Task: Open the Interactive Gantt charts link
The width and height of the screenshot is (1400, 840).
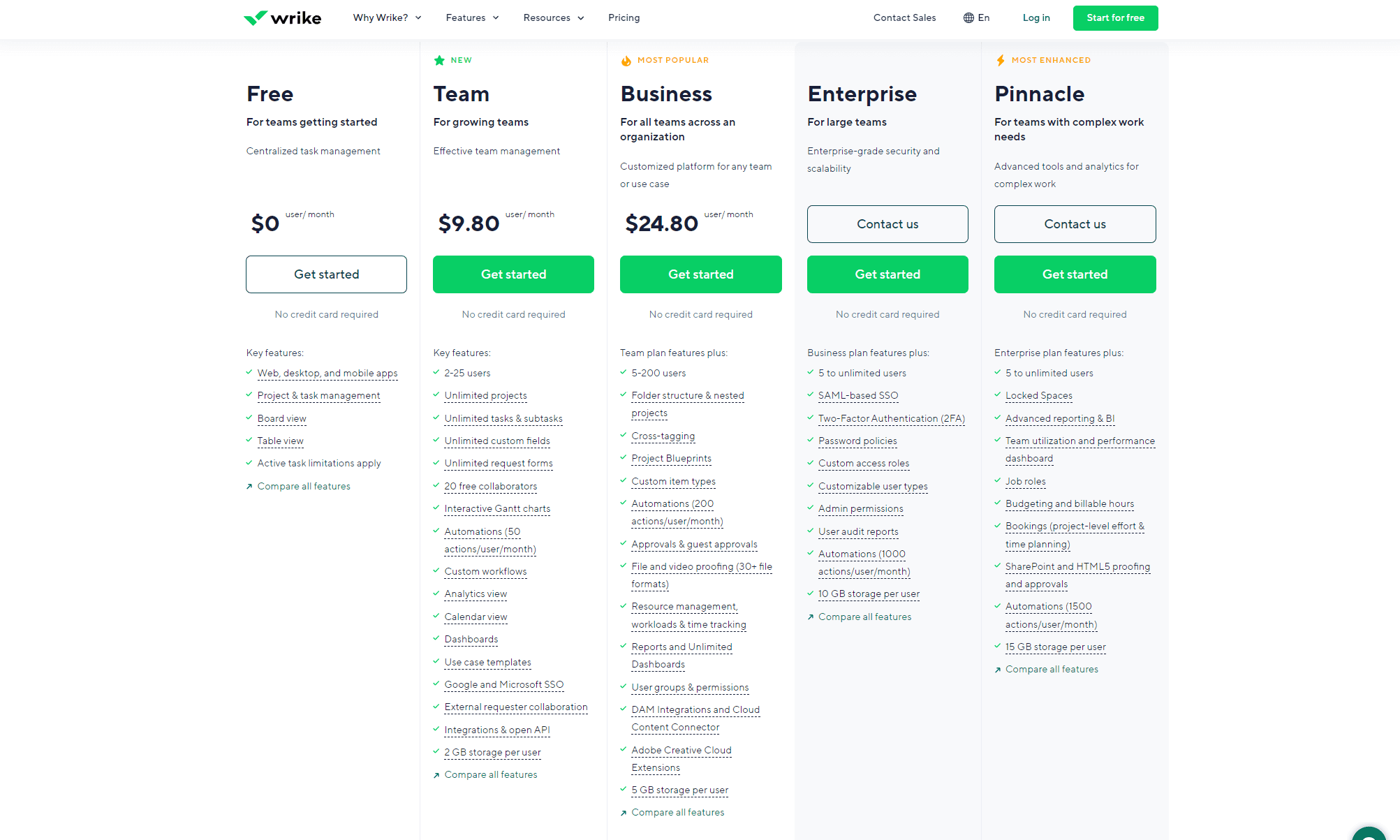Action: point(496,508)
